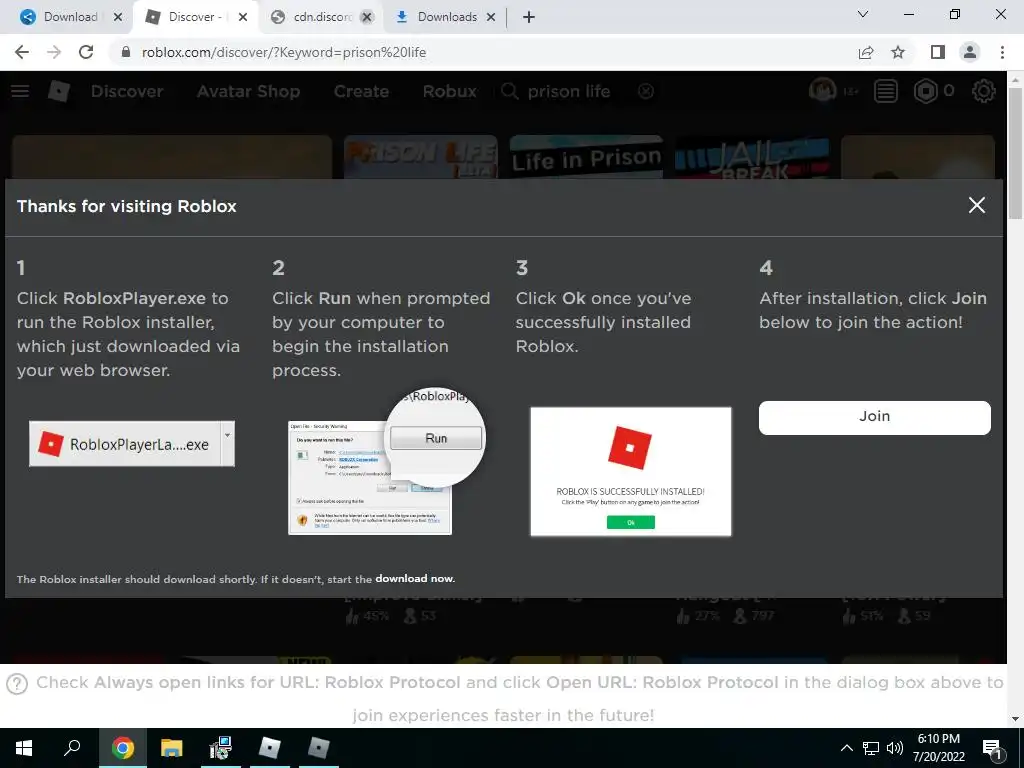Open the Roblox hamburger navigation menu
This screenshot has width=1024, height=768.
coord(20,91)
